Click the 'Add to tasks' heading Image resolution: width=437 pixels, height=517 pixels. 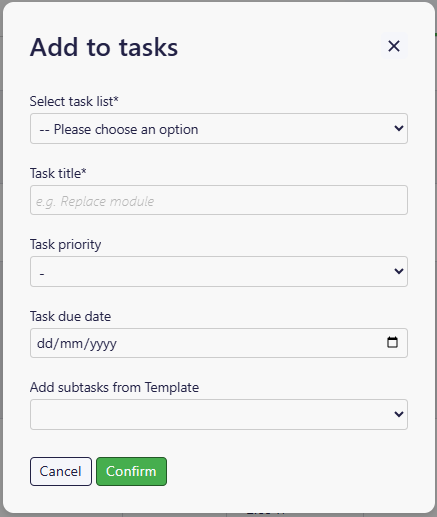point(104,47)
